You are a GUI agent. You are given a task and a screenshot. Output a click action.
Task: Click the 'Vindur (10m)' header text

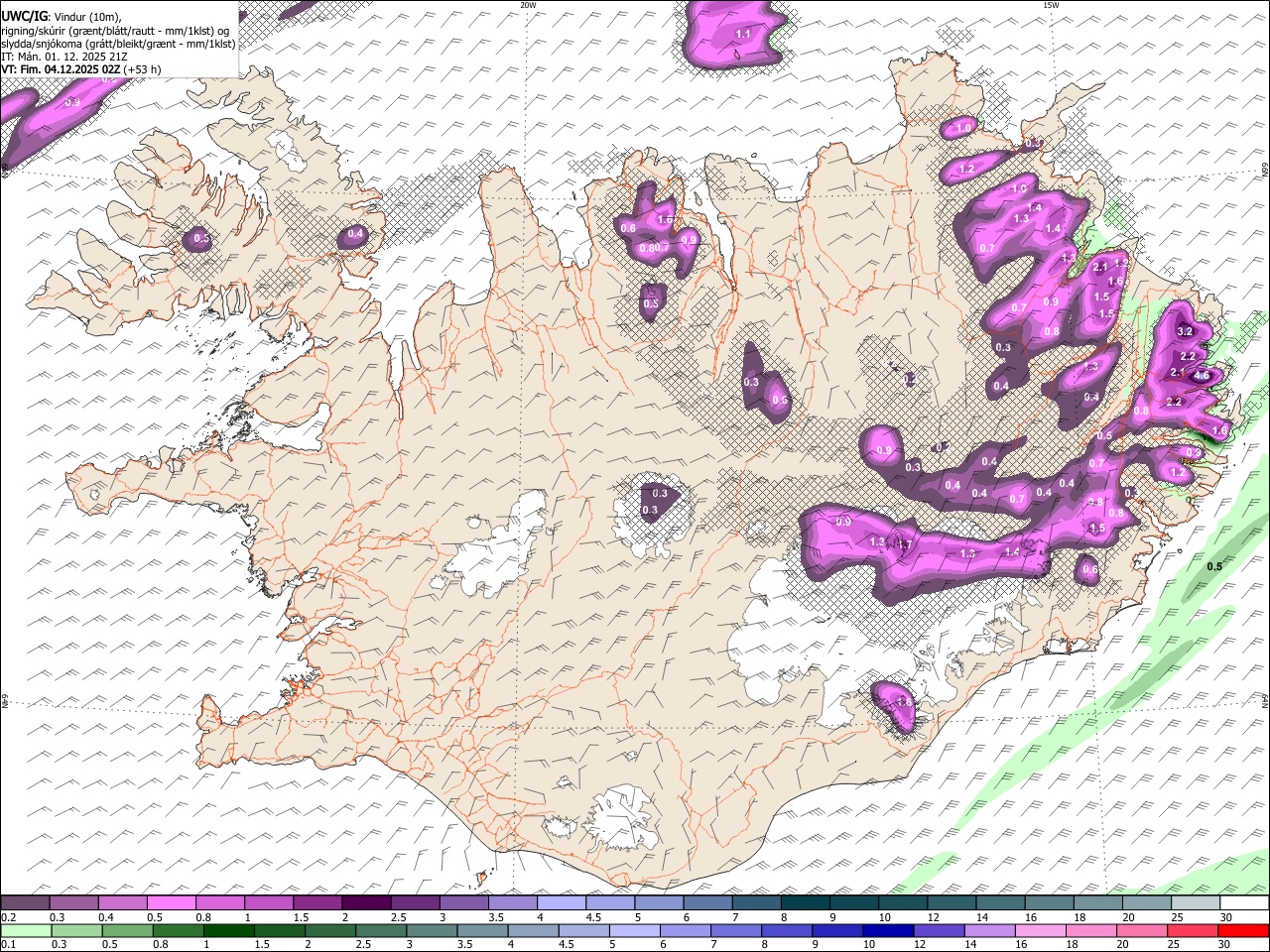point(88,17)
